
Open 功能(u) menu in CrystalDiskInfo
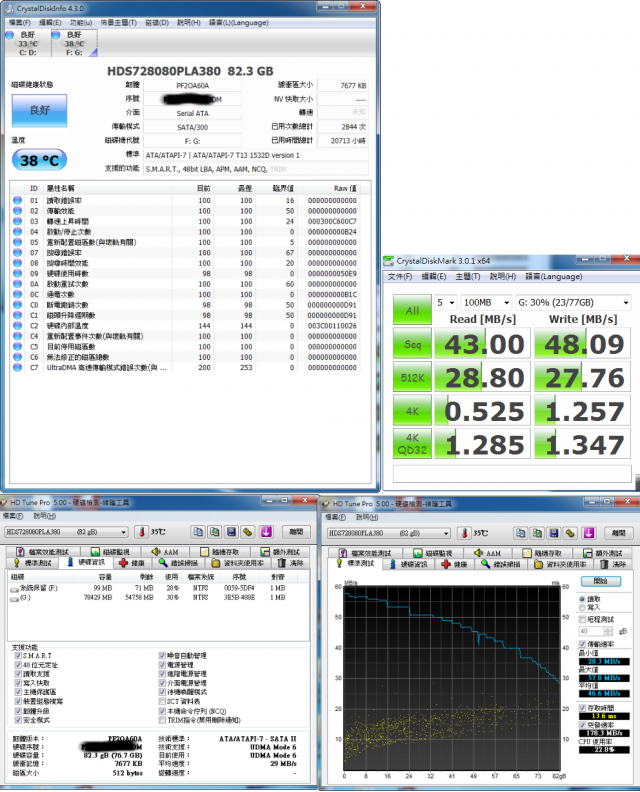pos(81,23)
